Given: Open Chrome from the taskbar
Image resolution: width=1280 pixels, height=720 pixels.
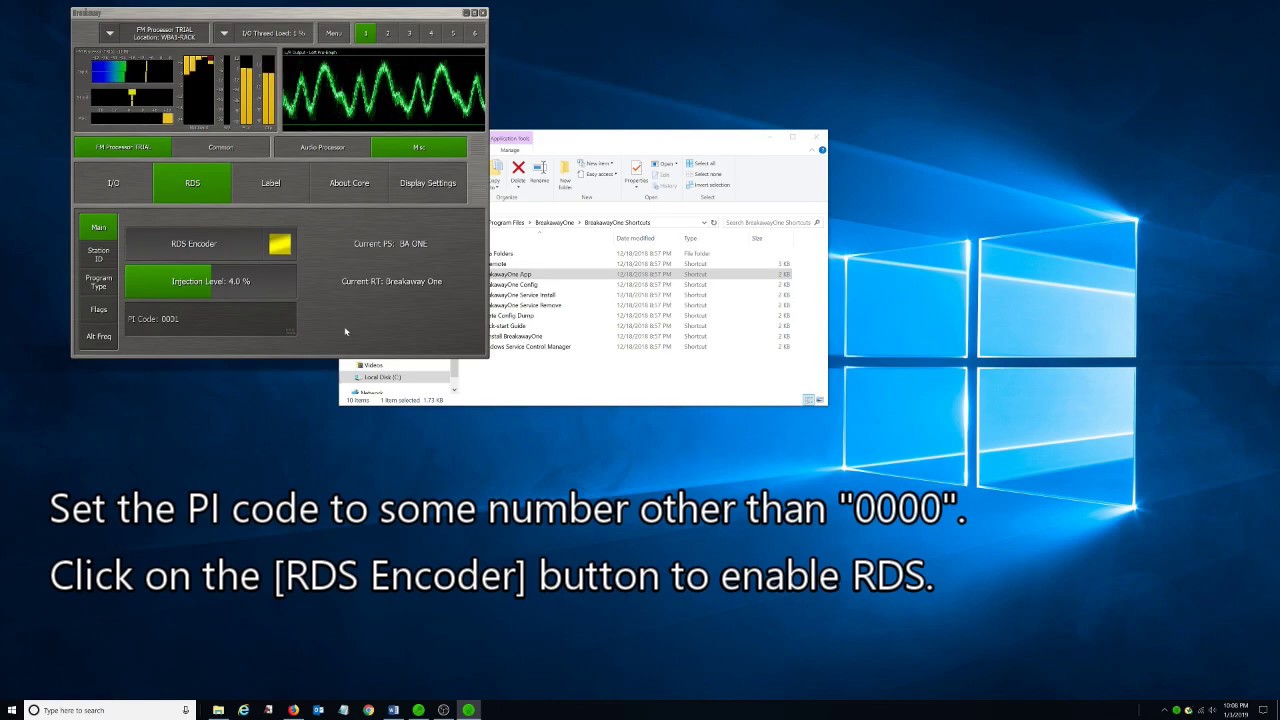Looking at the screenshot, I should click(x=368, y=710).
